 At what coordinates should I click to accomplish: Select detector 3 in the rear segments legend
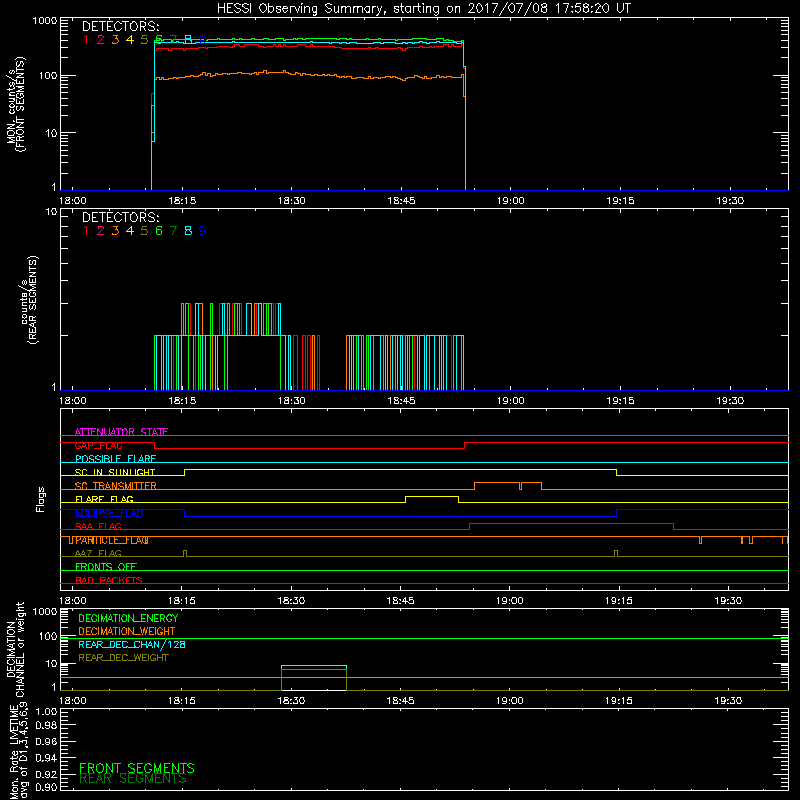click(x=115, y=231)
